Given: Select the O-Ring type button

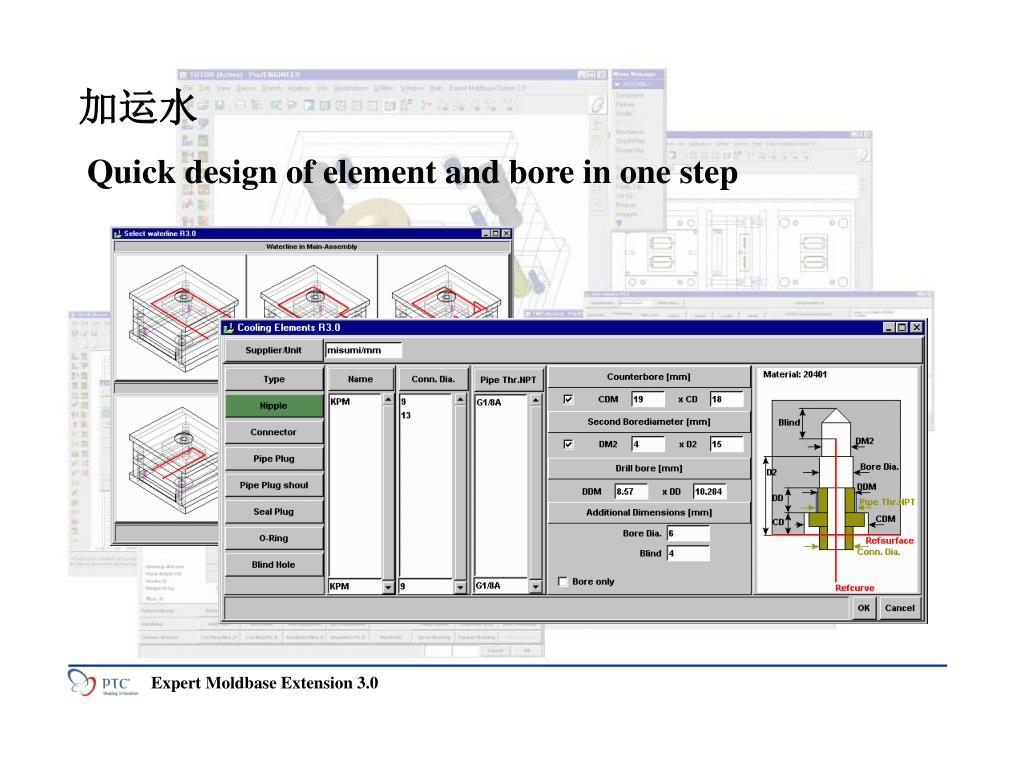Looking at the screenshot, I should click(x=274, y=538).
